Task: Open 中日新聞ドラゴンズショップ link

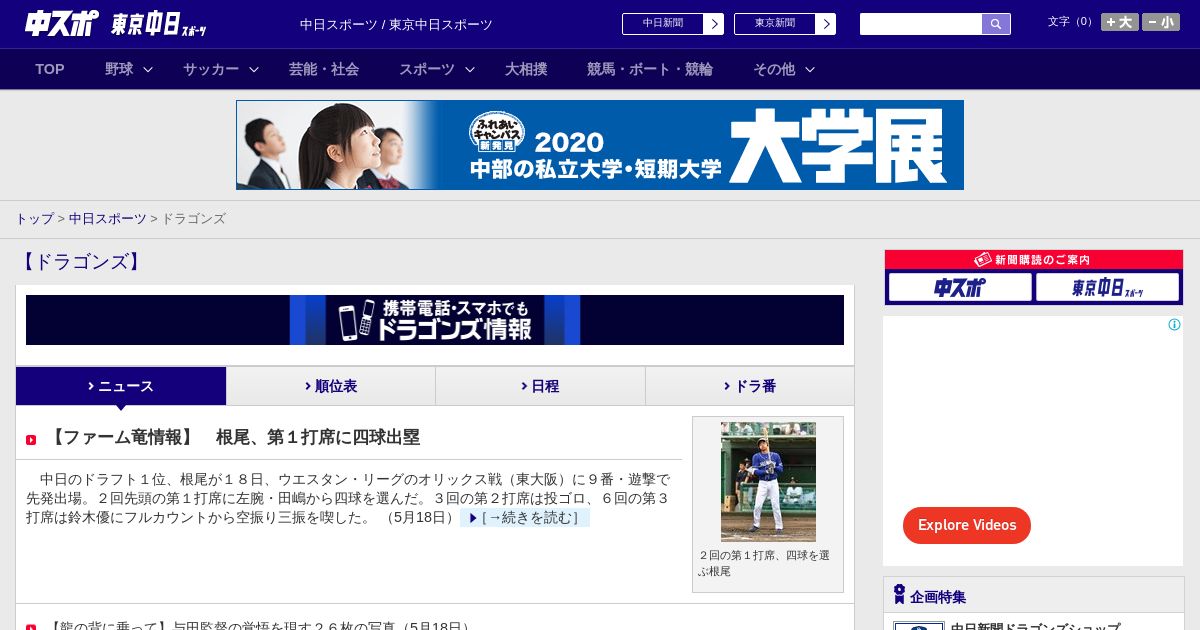Action: pyautogui.click(x=1035, y=626)
